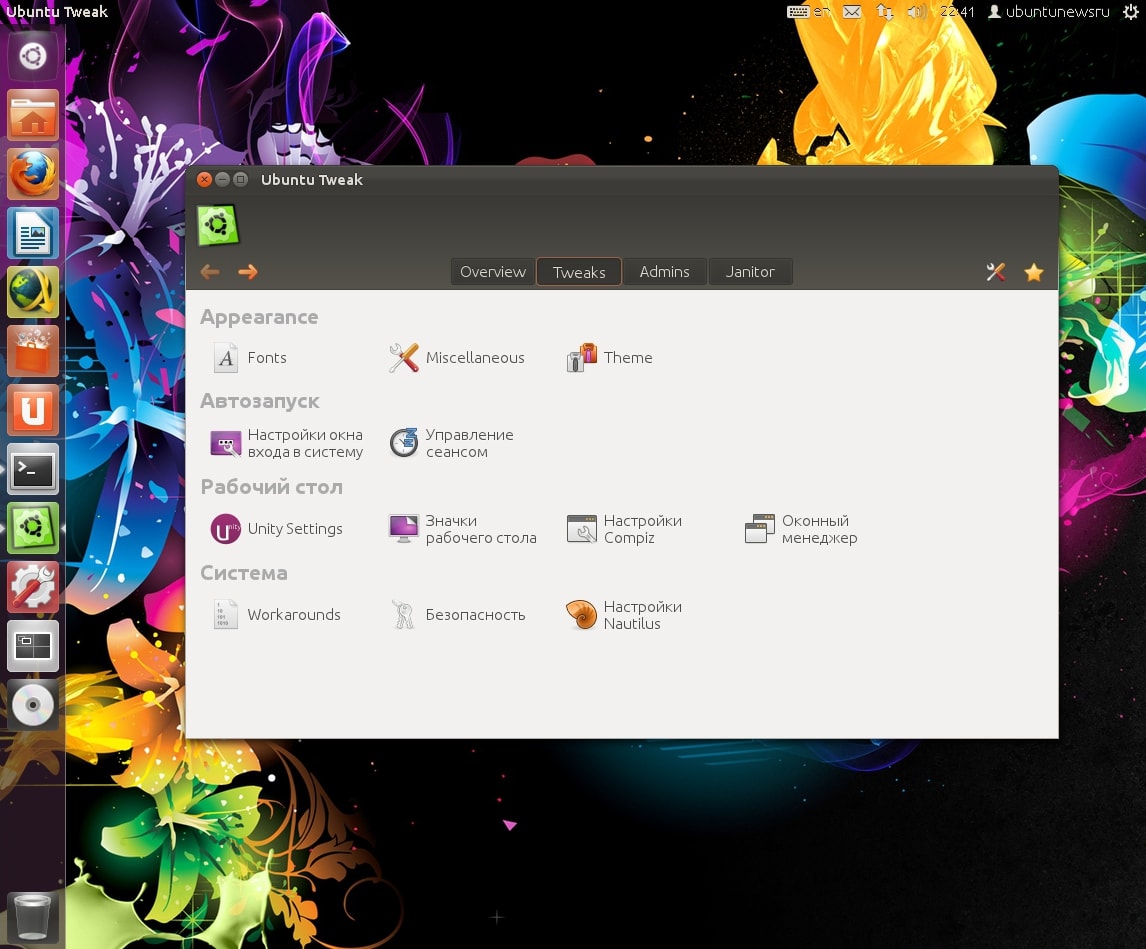Open keyboard layout indicator in top panel
1146x949 pixels.
tap(808, 12)
